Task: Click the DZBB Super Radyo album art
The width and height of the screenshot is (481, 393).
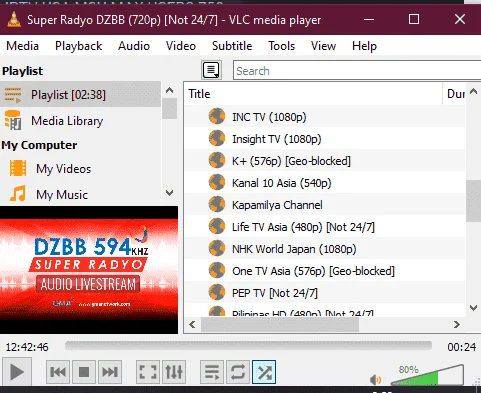Action: (x=89, y=270)
